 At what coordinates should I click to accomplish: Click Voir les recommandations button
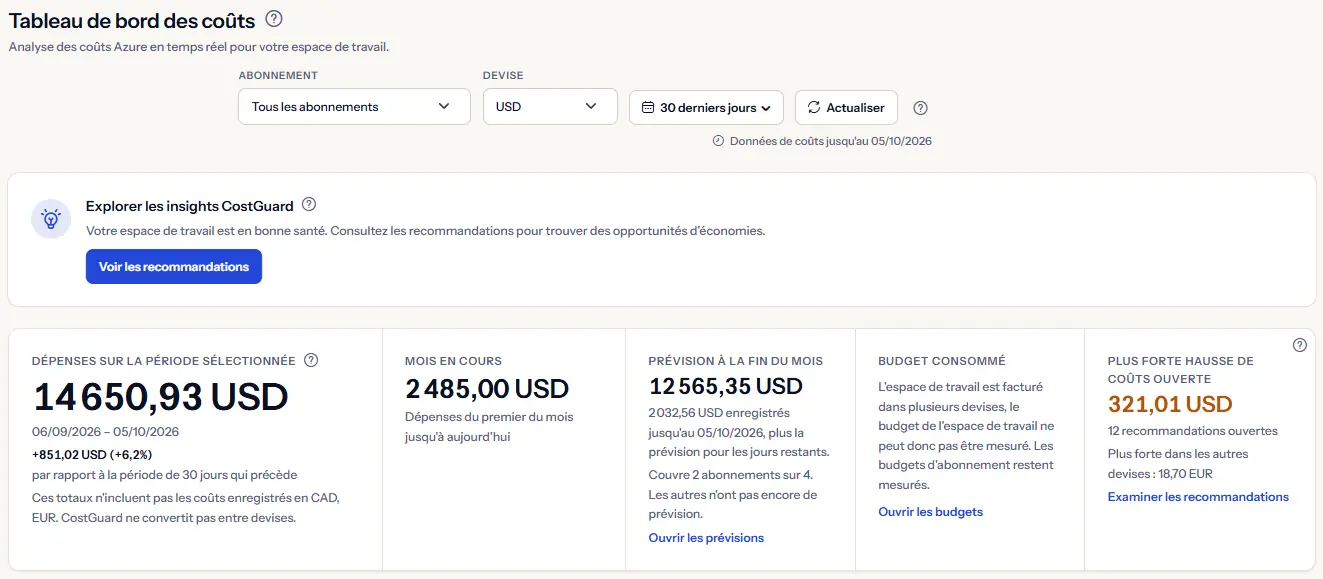[174, 267]
